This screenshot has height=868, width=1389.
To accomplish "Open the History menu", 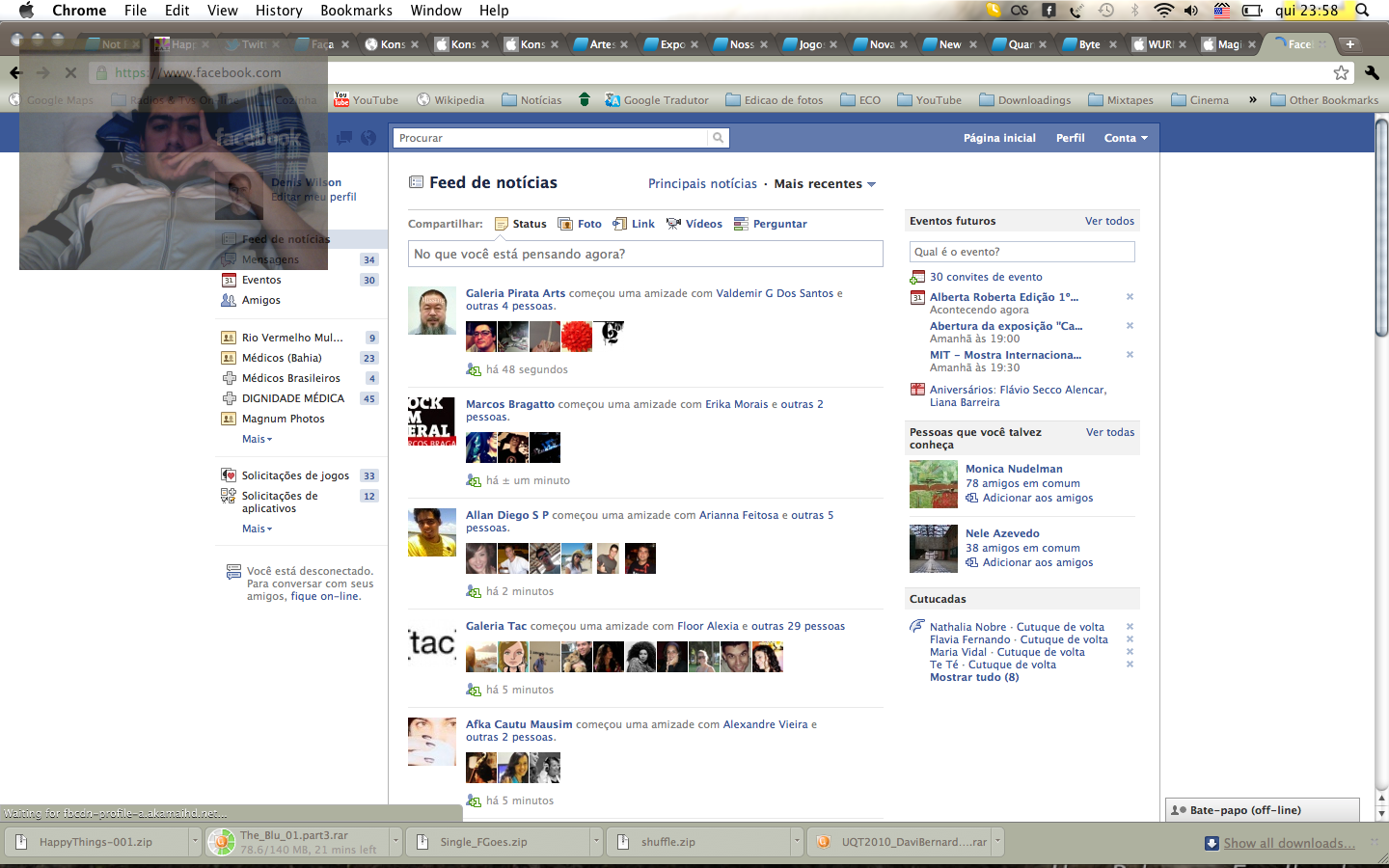I will point(279,11).
